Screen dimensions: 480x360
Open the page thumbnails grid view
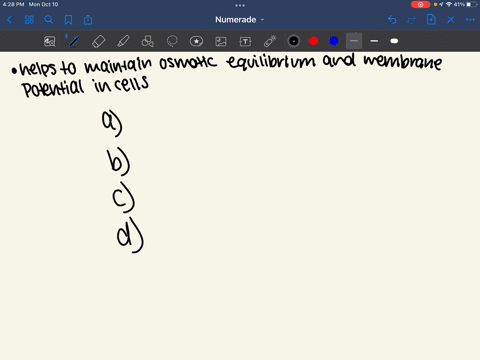pyautogui.click(x=29, y=20)
